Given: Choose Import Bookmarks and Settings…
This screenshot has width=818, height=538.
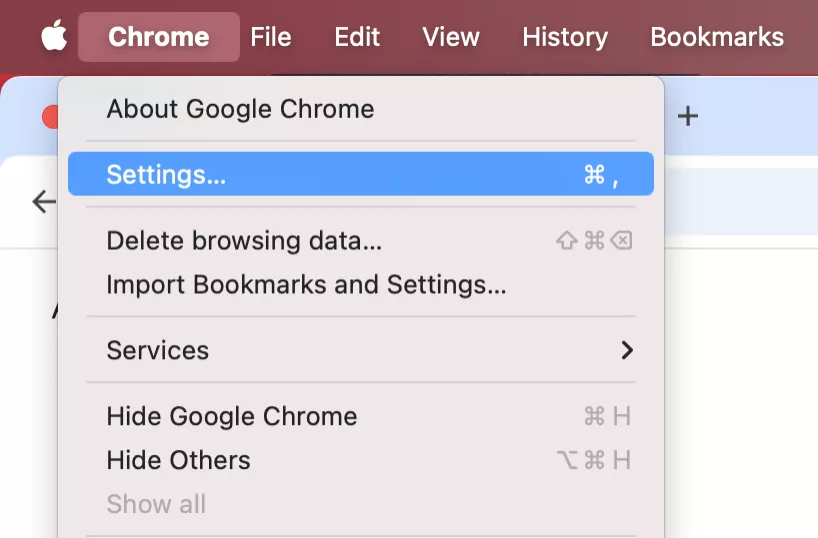Looking at the screenshot, I should [x=306, y=285].
